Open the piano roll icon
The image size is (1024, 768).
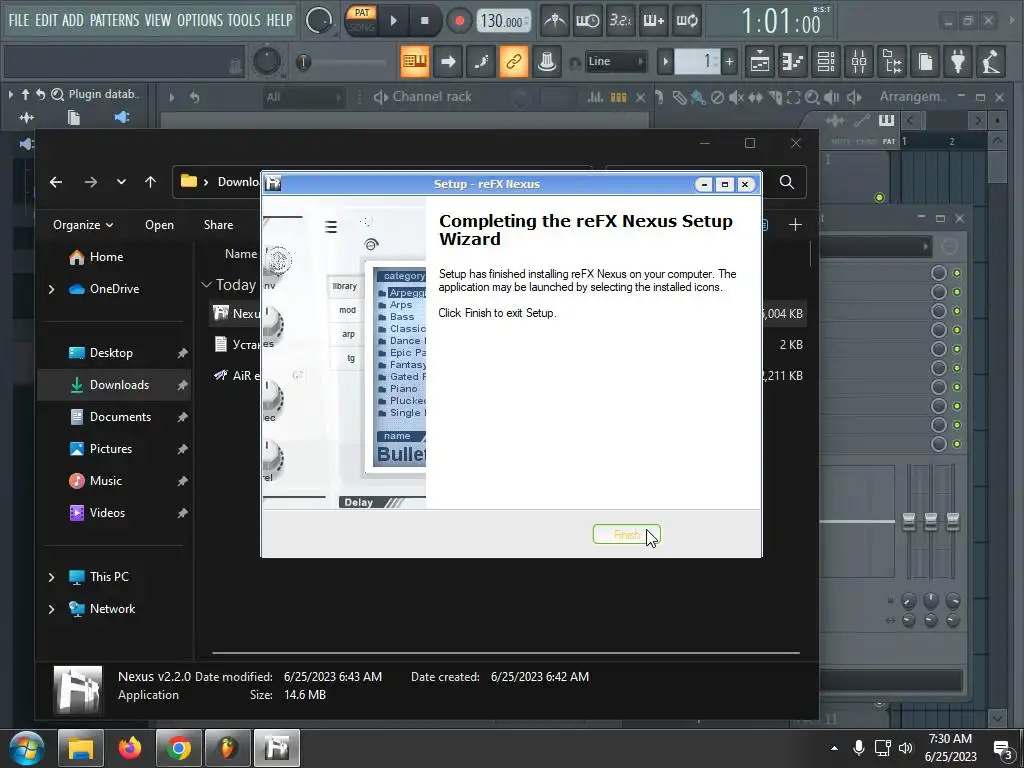793,61
